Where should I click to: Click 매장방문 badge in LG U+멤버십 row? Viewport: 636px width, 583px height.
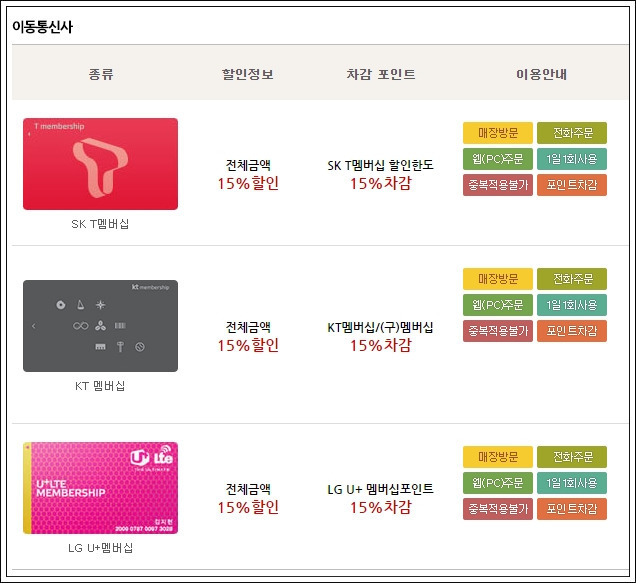pyautogui.click(x=498, y=457)
